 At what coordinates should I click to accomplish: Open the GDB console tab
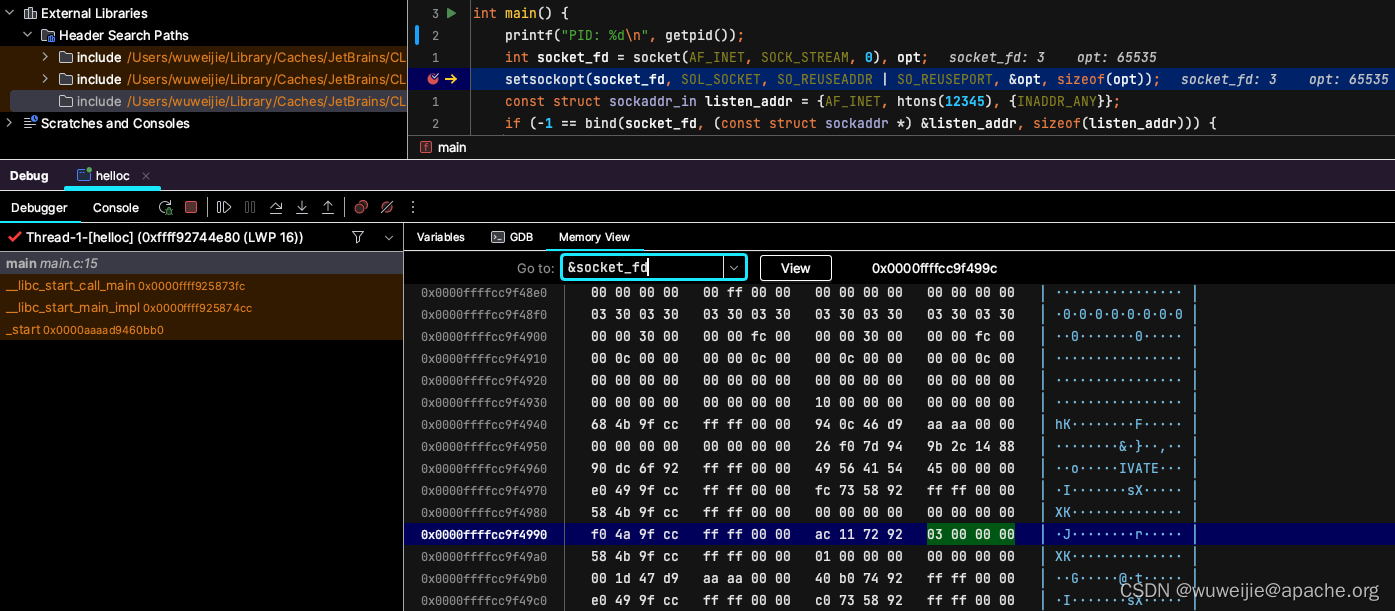(512, 237)
